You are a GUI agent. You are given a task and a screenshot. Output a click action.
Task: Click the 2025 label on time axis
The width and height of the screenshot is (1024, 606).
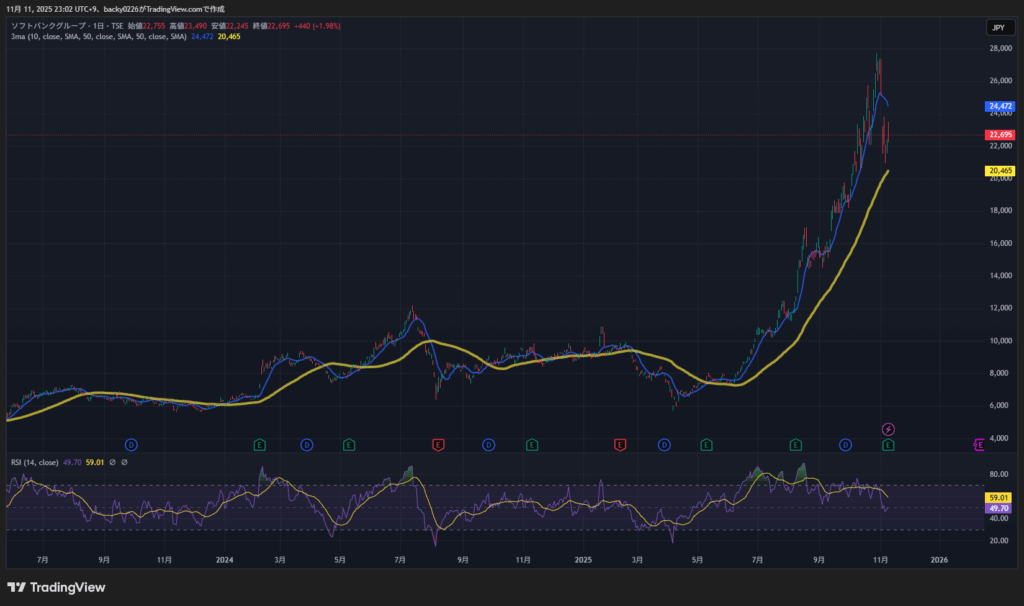[582, 562]
